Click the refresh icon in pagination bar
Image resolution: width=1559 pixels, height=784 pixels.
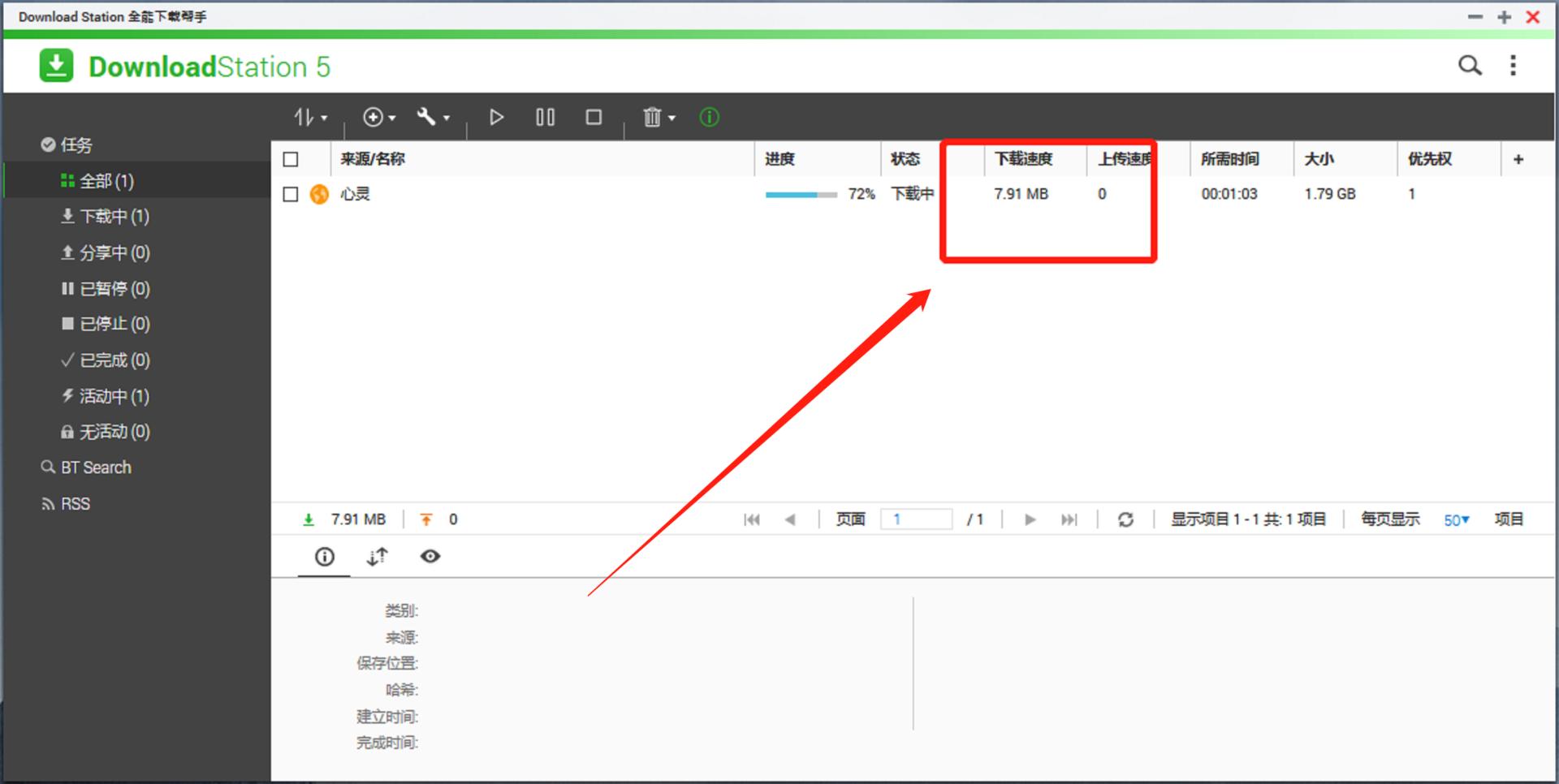coord(1125,519)
